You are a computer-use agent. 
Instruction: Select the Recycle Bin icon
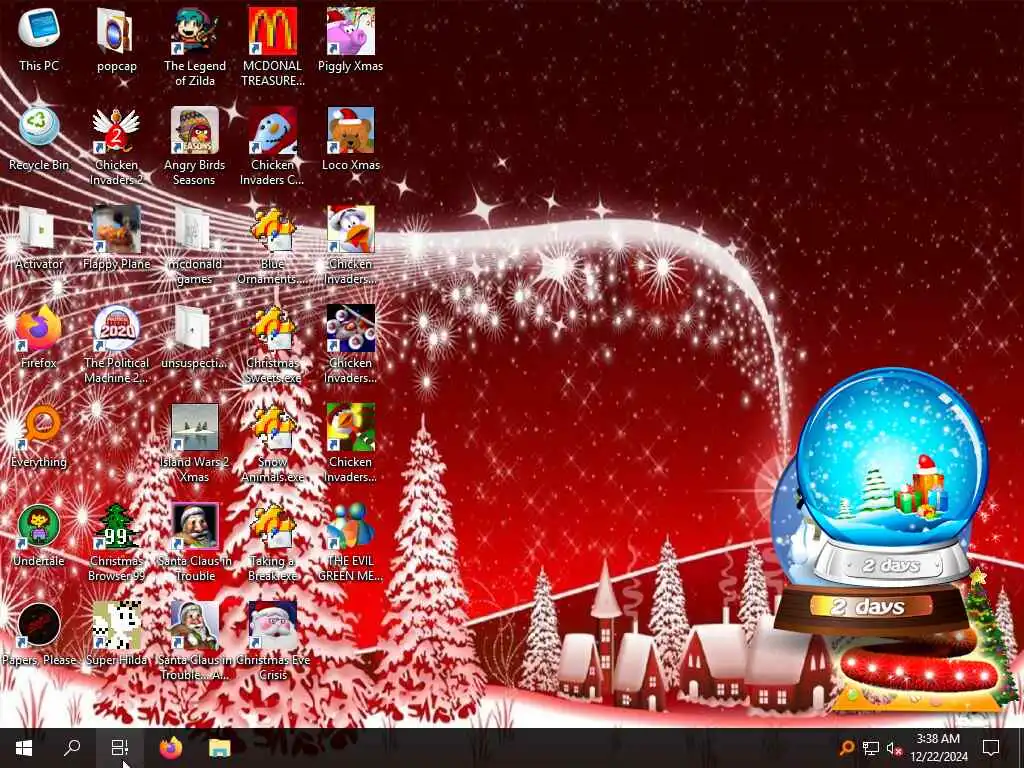coord(39,140)
